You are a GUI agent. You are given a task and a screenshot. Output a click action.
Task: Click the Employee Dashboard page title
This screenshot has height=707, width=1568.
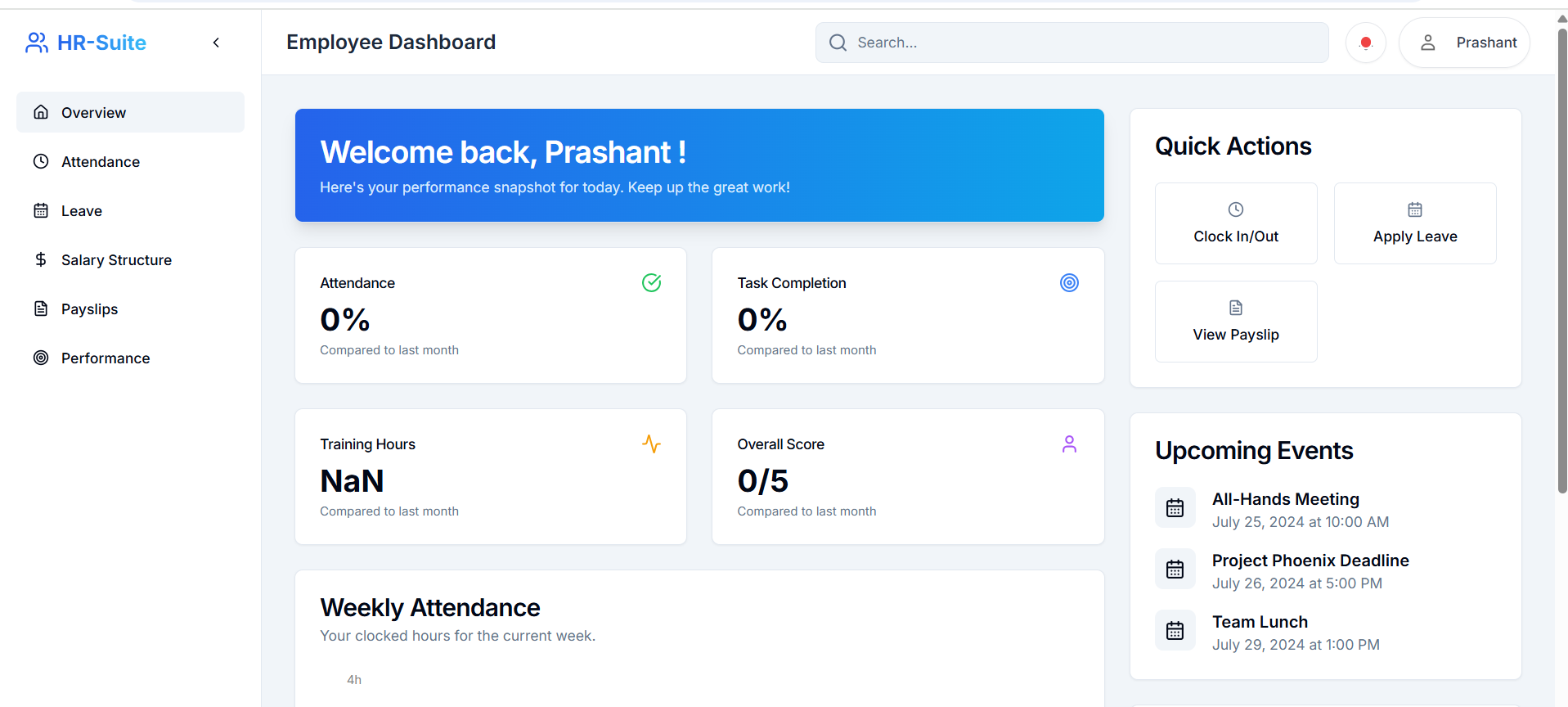391,43
